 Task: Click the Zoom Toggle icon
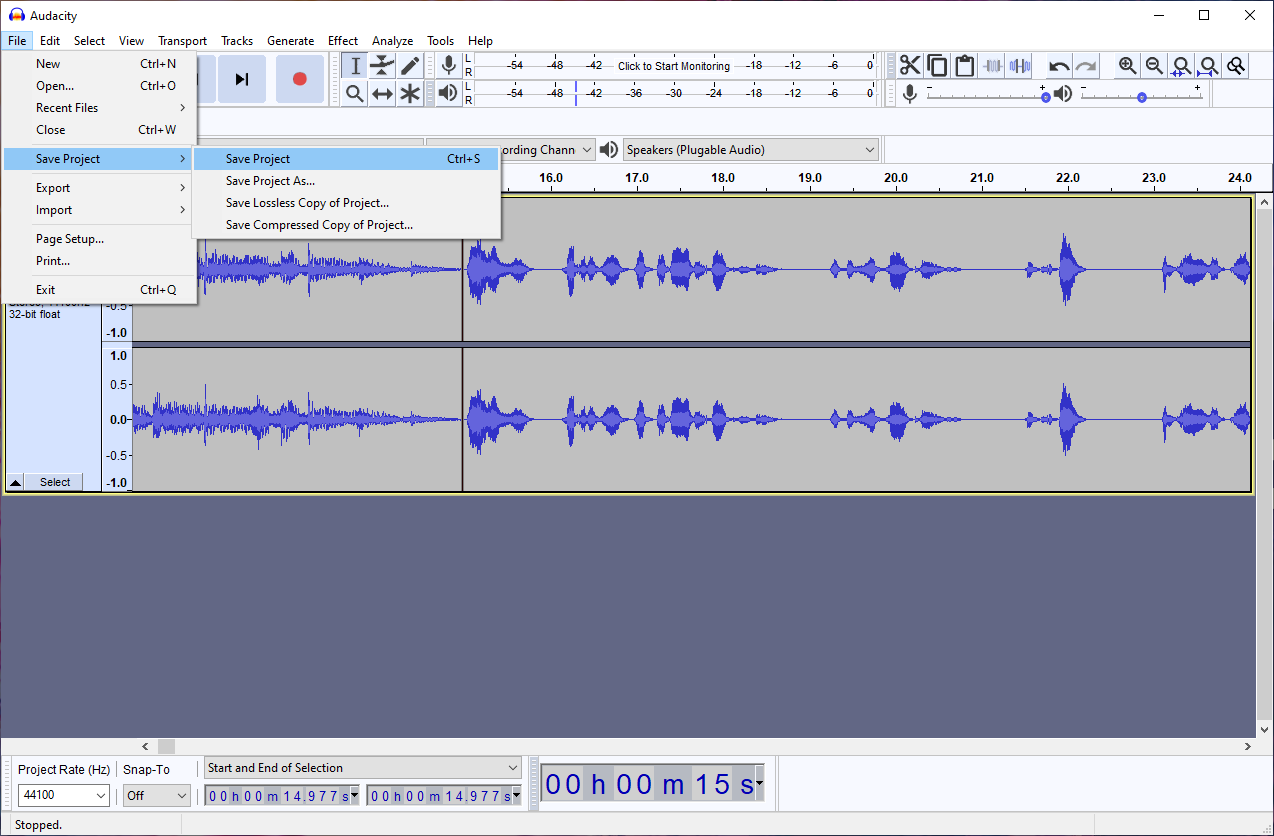[1236, 66]
